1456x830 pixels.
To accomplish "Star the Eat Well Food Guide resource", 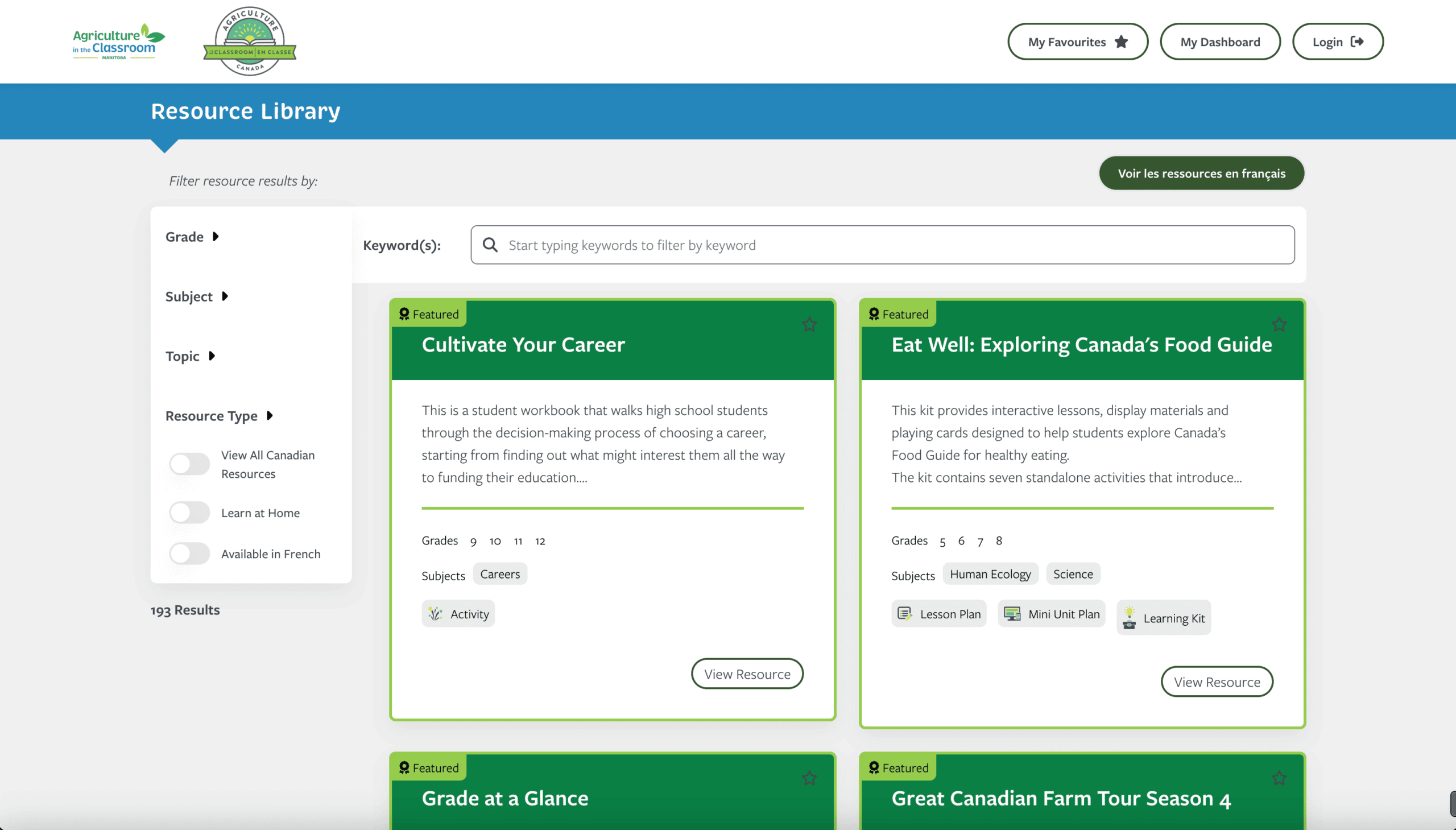I will coord(1278,324).
